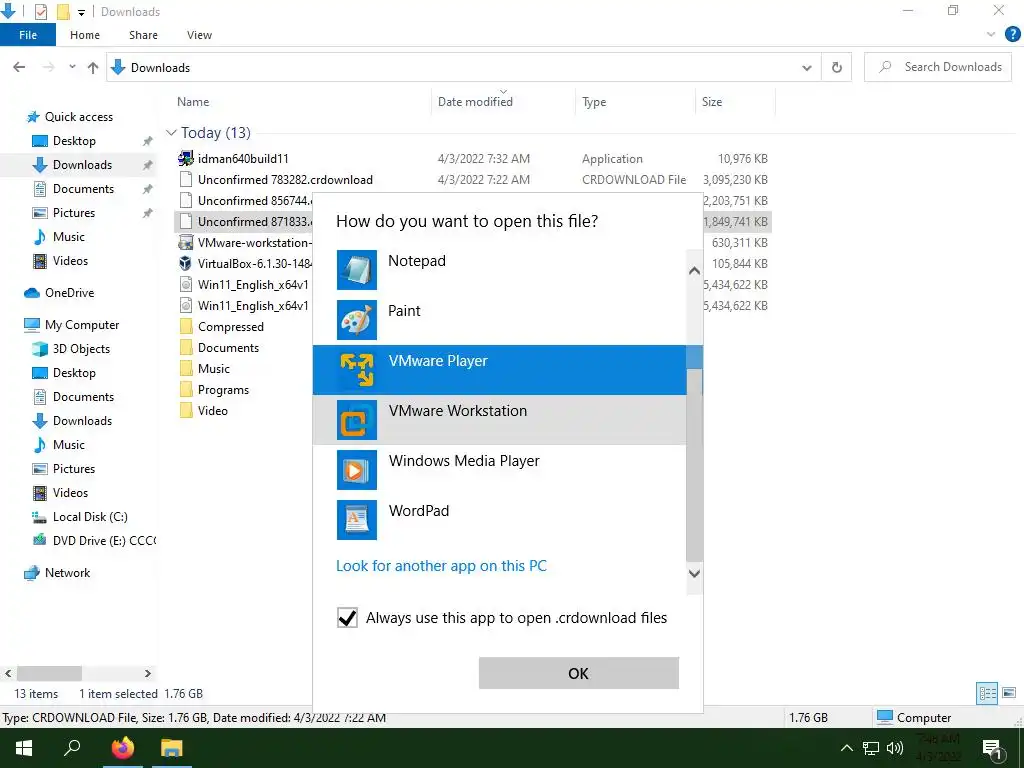Sort by the Size column header
Image resolution: width=1024 pixels, height=768 pixels.
pyautogui.click(x=712, y=102)
